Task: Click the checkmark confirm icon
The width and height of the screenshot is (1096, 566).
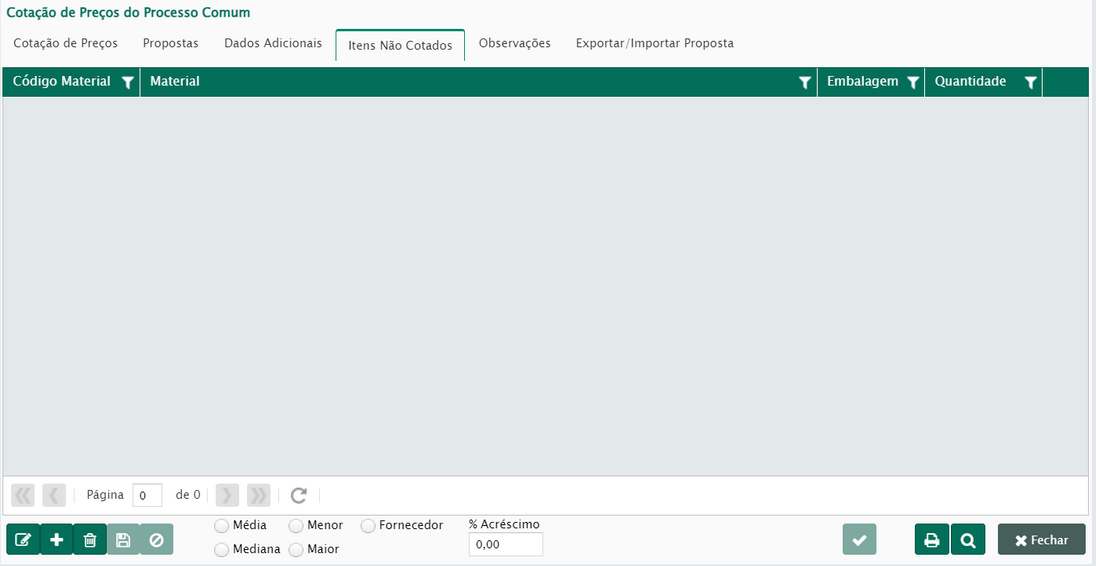Action: click(x=859, y=540)
